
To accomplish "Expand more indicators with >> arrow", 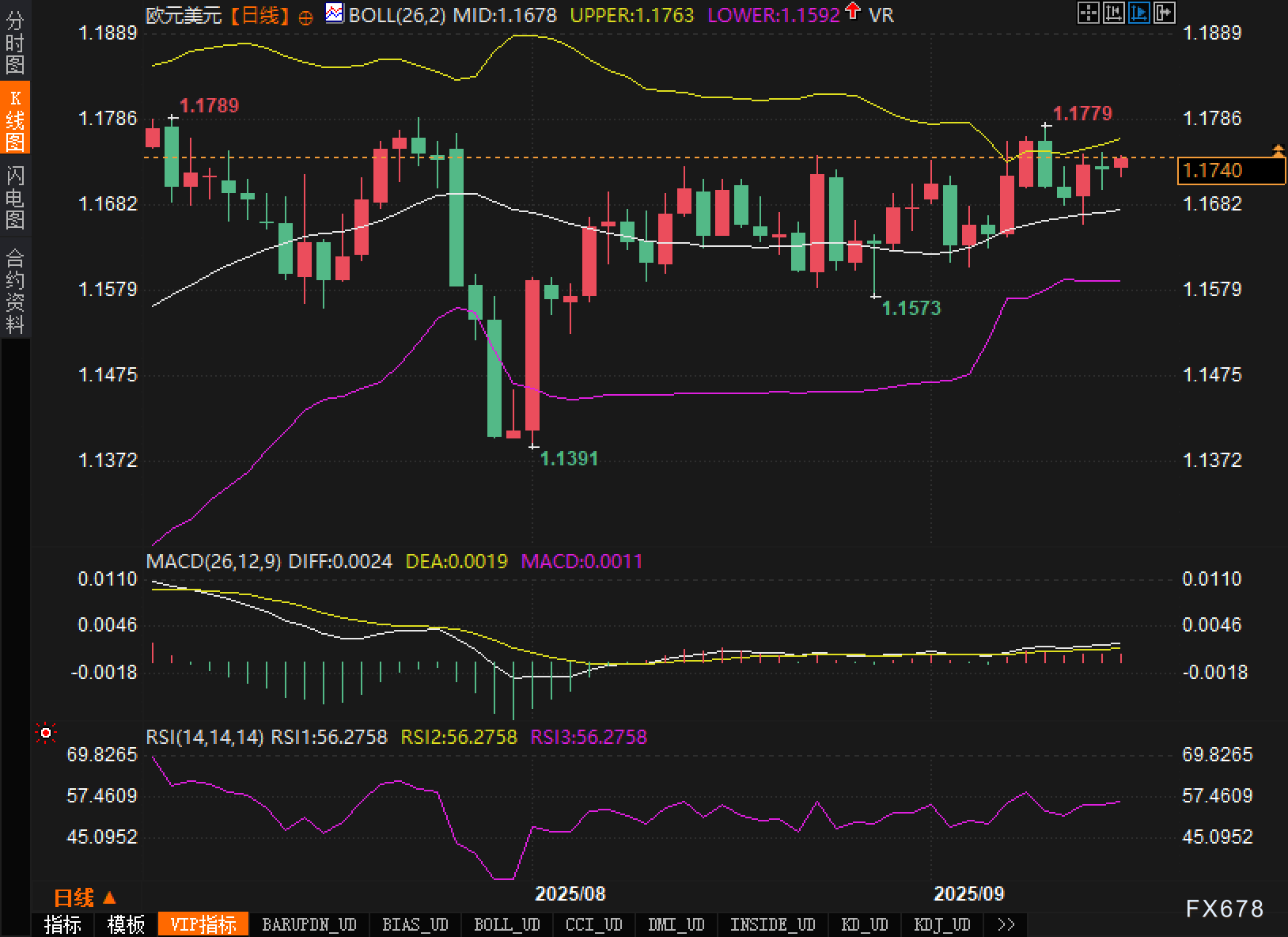I will (x=1006, y=924).
